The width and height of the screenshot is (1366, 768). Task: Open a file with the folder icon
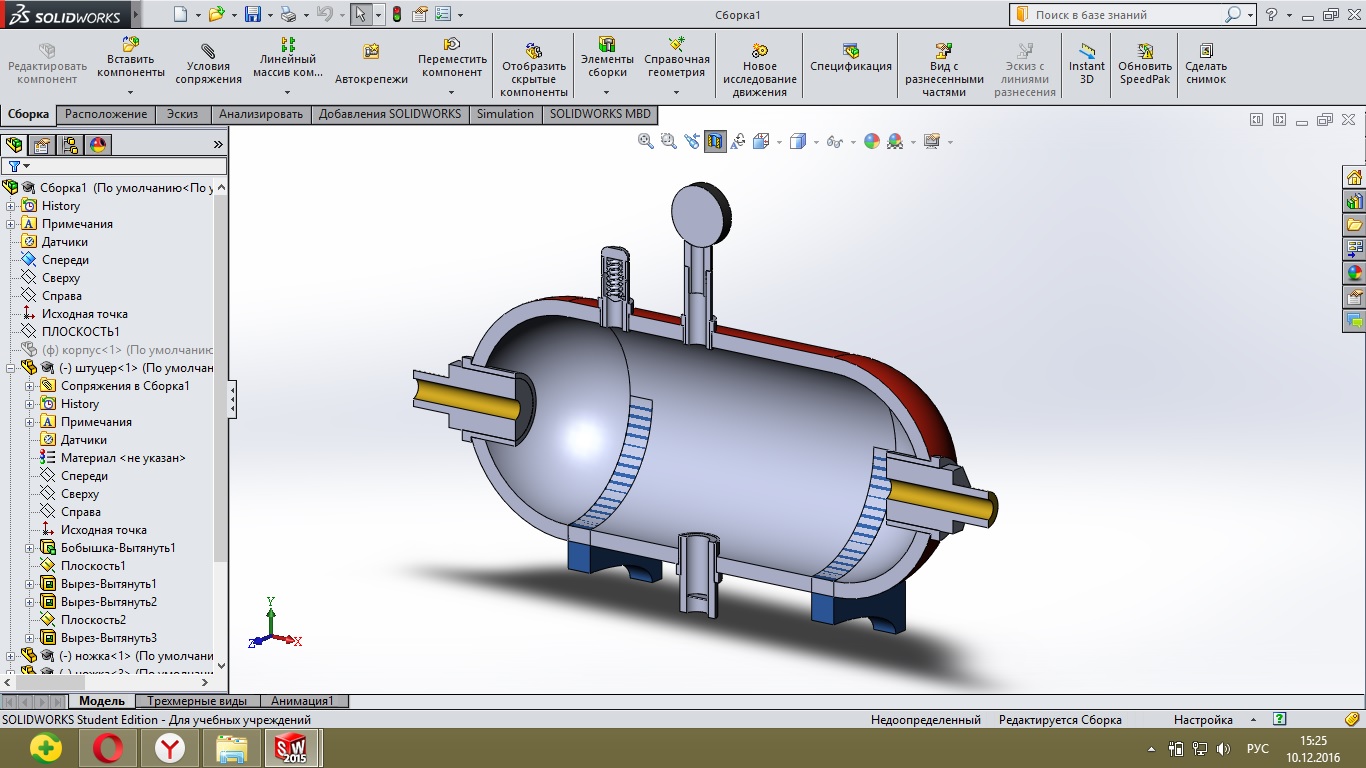pyautogui.click(x=216, y=15)
